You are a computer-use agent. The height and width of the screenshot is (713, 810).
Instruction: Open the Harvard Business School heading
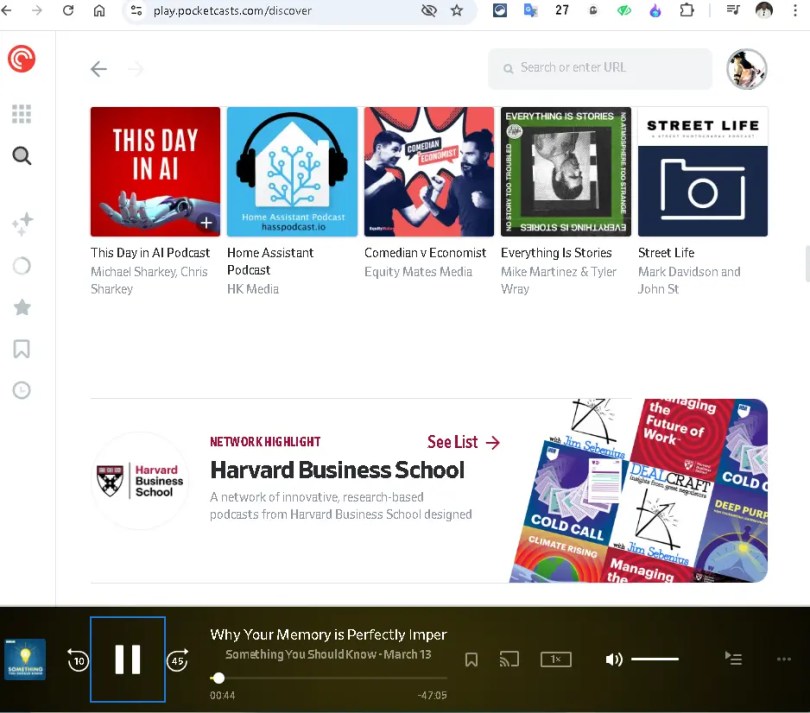click(337, 470)
